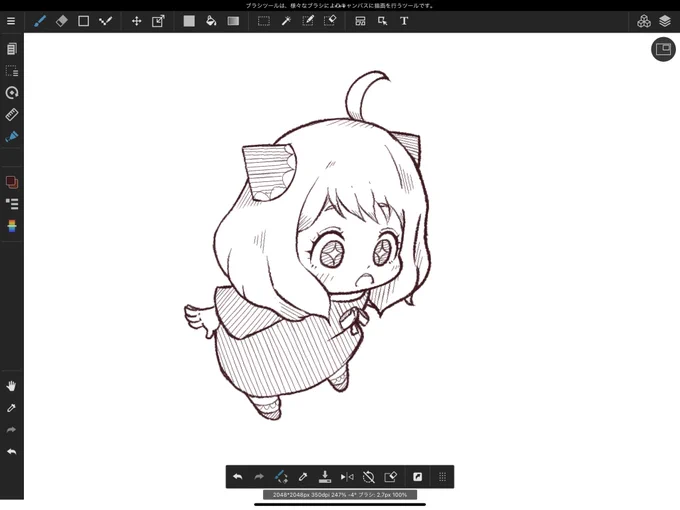The image size is (680, 510).
Task: Toggle the blue draw-mode icon in sidebar
Action: tap(12, 137)
